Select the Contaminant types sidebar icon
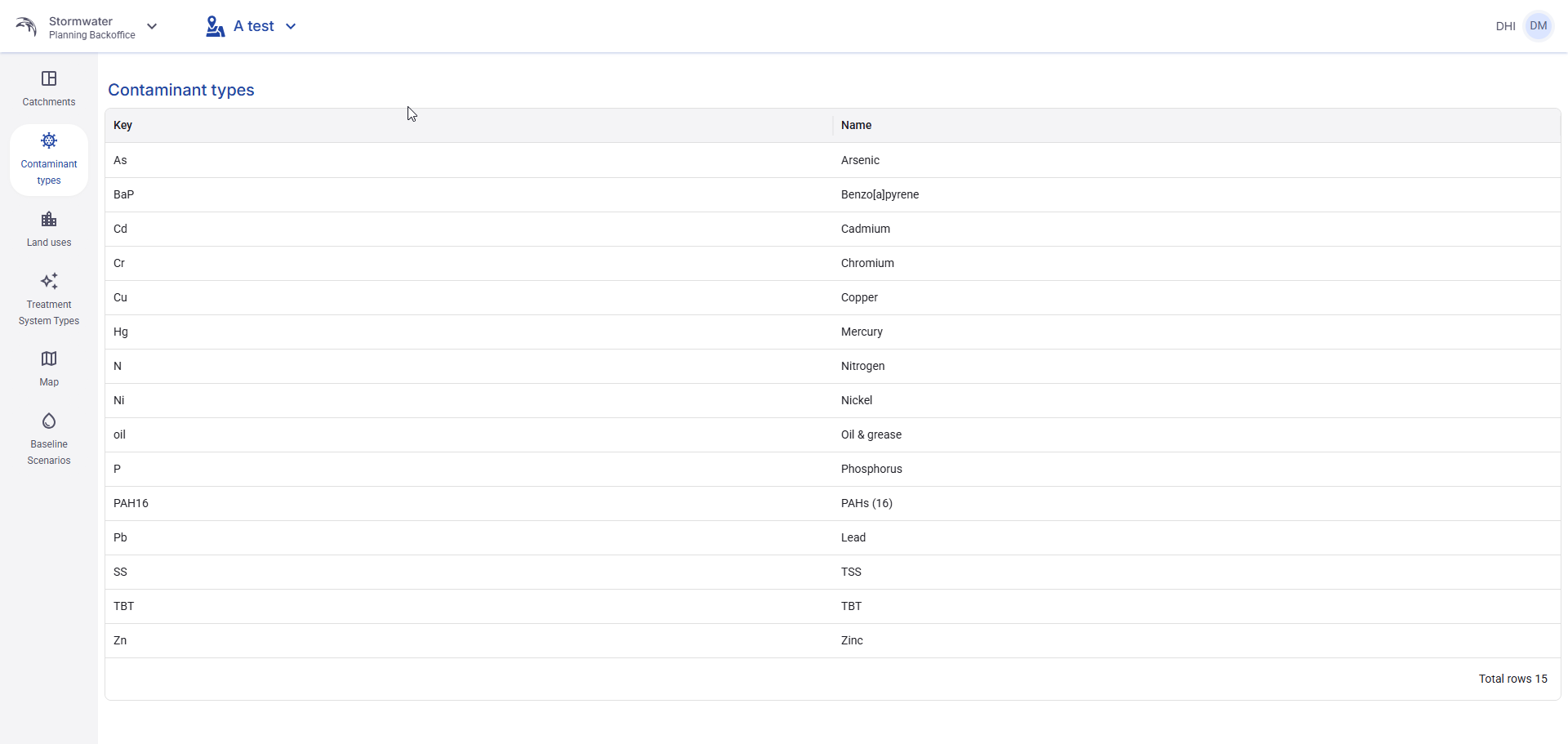This screenshot has width=1568, height=744. [49, 140]
